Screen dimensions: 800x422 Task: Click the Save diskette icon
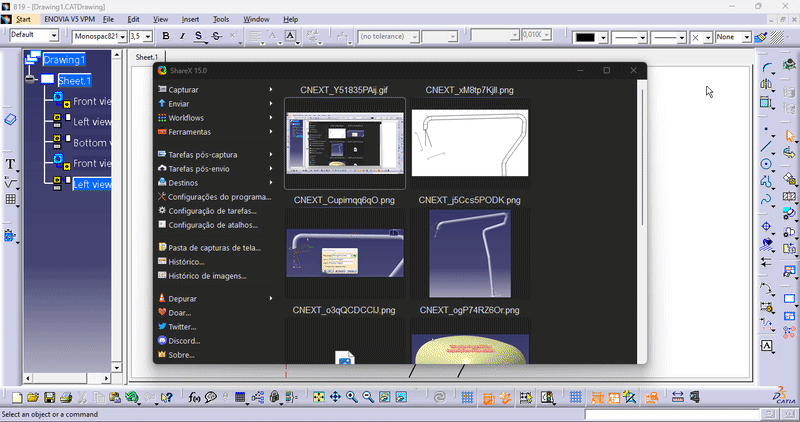tap(49, 398)
